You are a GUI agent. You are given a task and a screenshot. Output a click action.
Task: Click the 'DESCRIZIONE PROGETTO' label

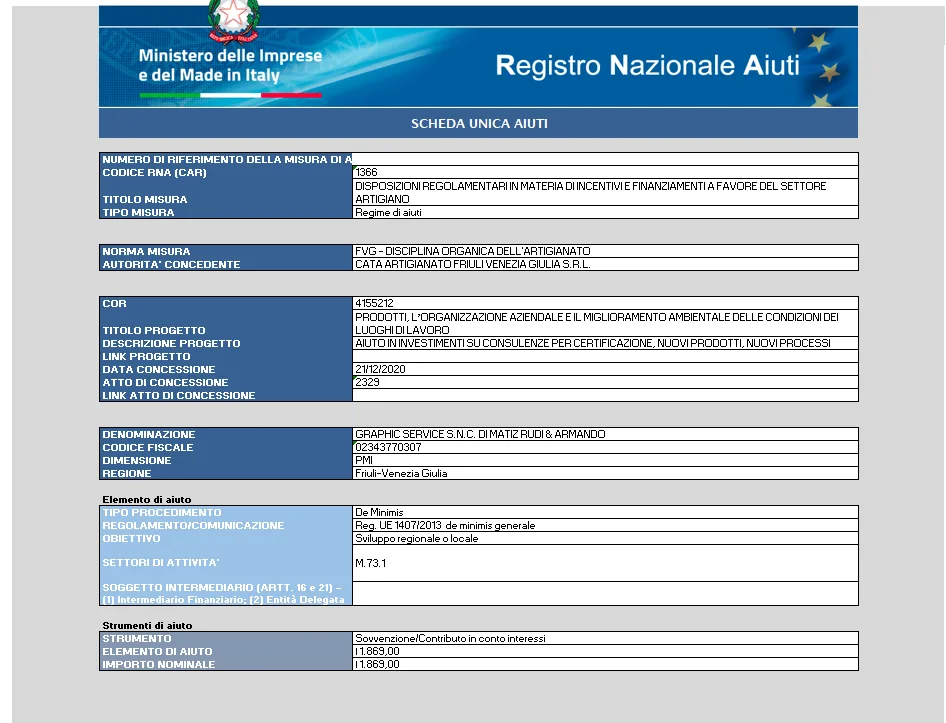click(x=171, y=343)
